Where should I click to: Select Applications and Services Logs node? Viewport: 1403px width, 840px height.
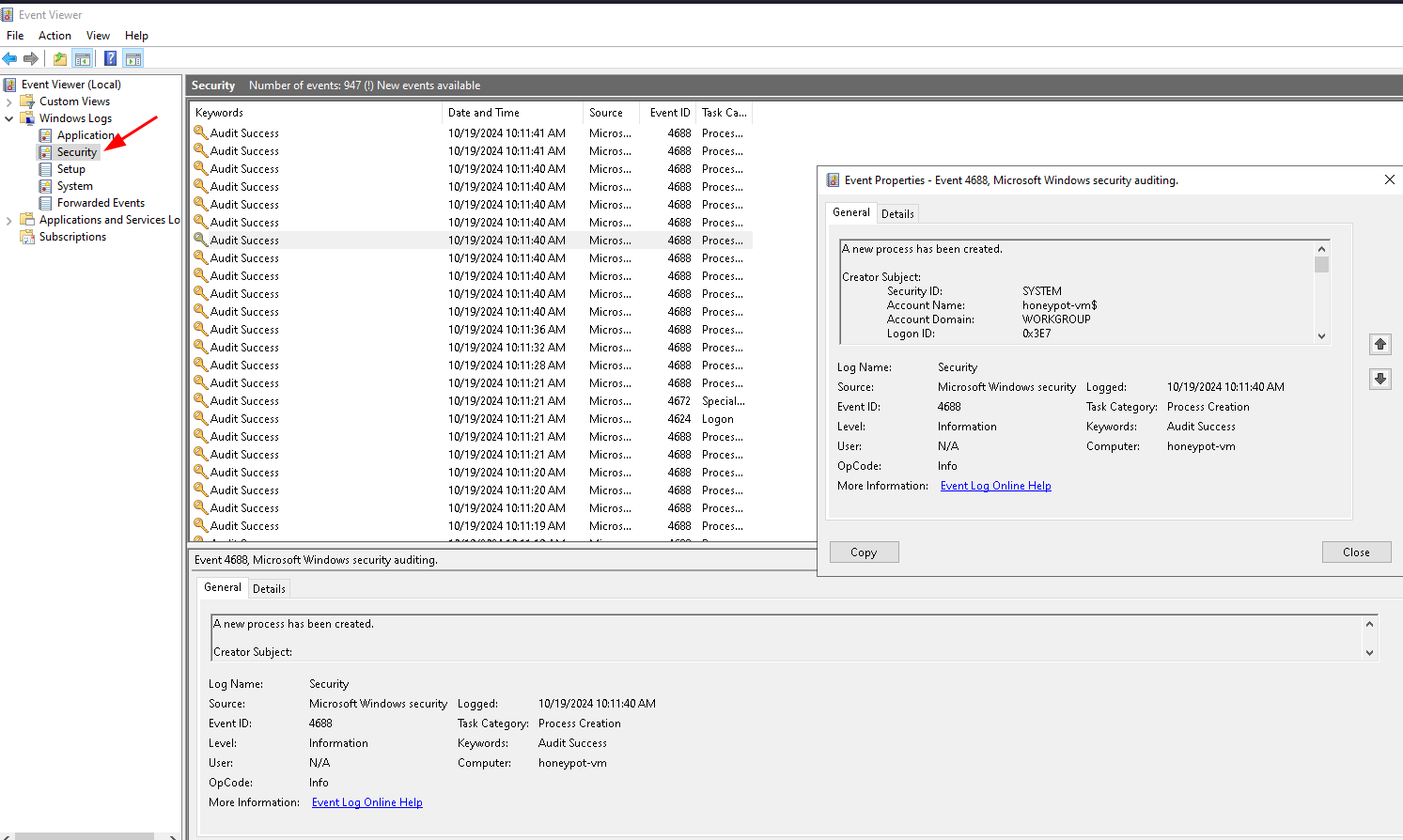tap(109, 220)
